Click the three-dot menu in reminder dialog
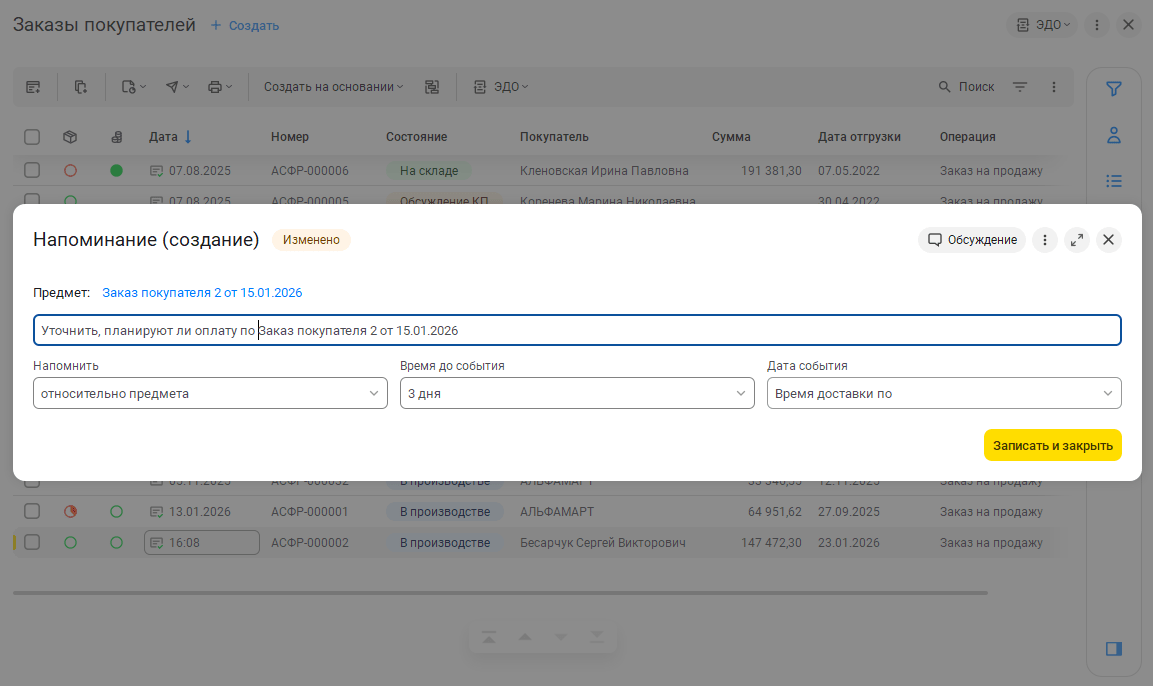 coord(1044,240)
